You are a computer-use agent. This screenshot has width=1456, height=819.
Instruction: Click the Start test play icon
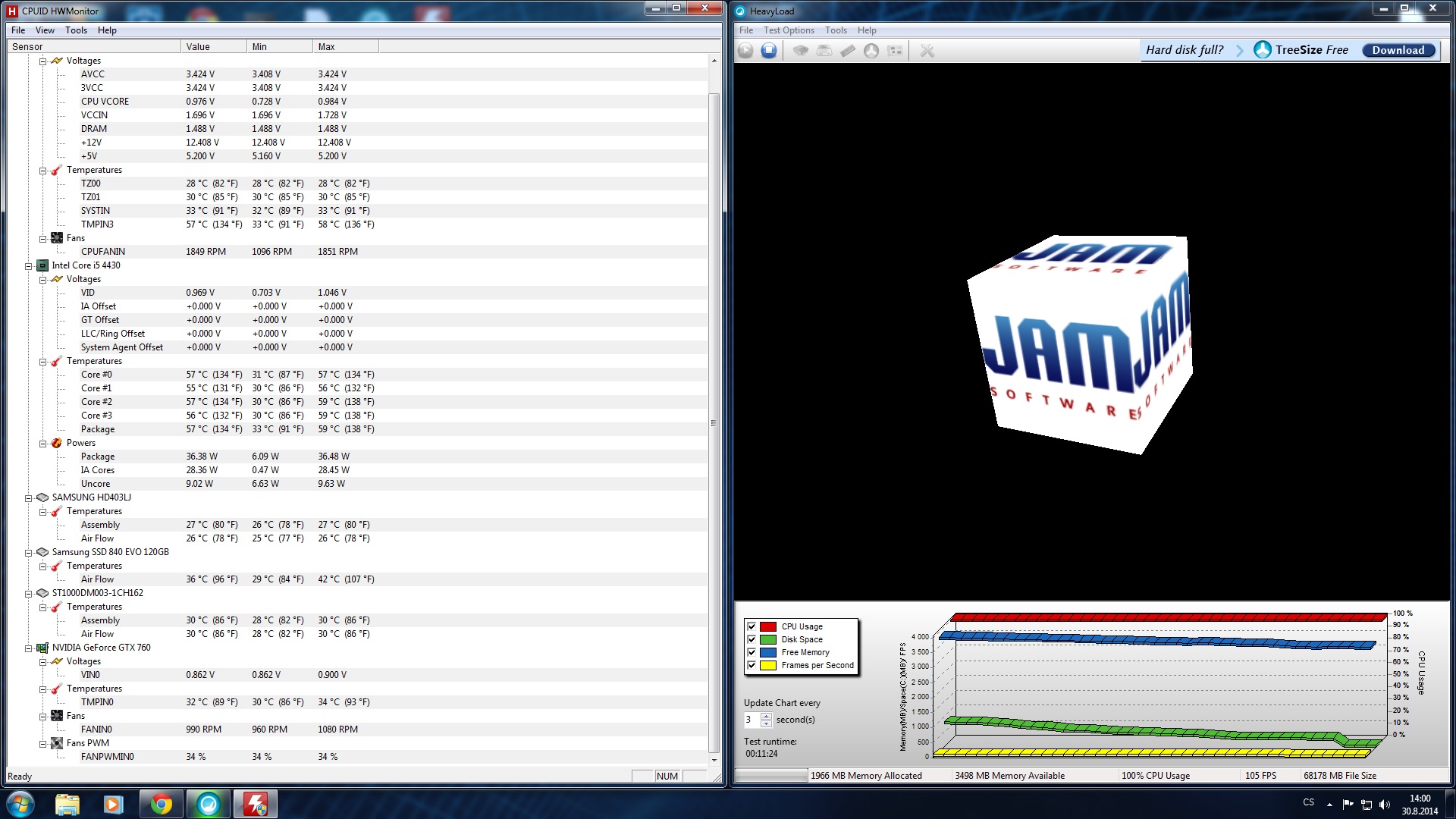(745, 51)
